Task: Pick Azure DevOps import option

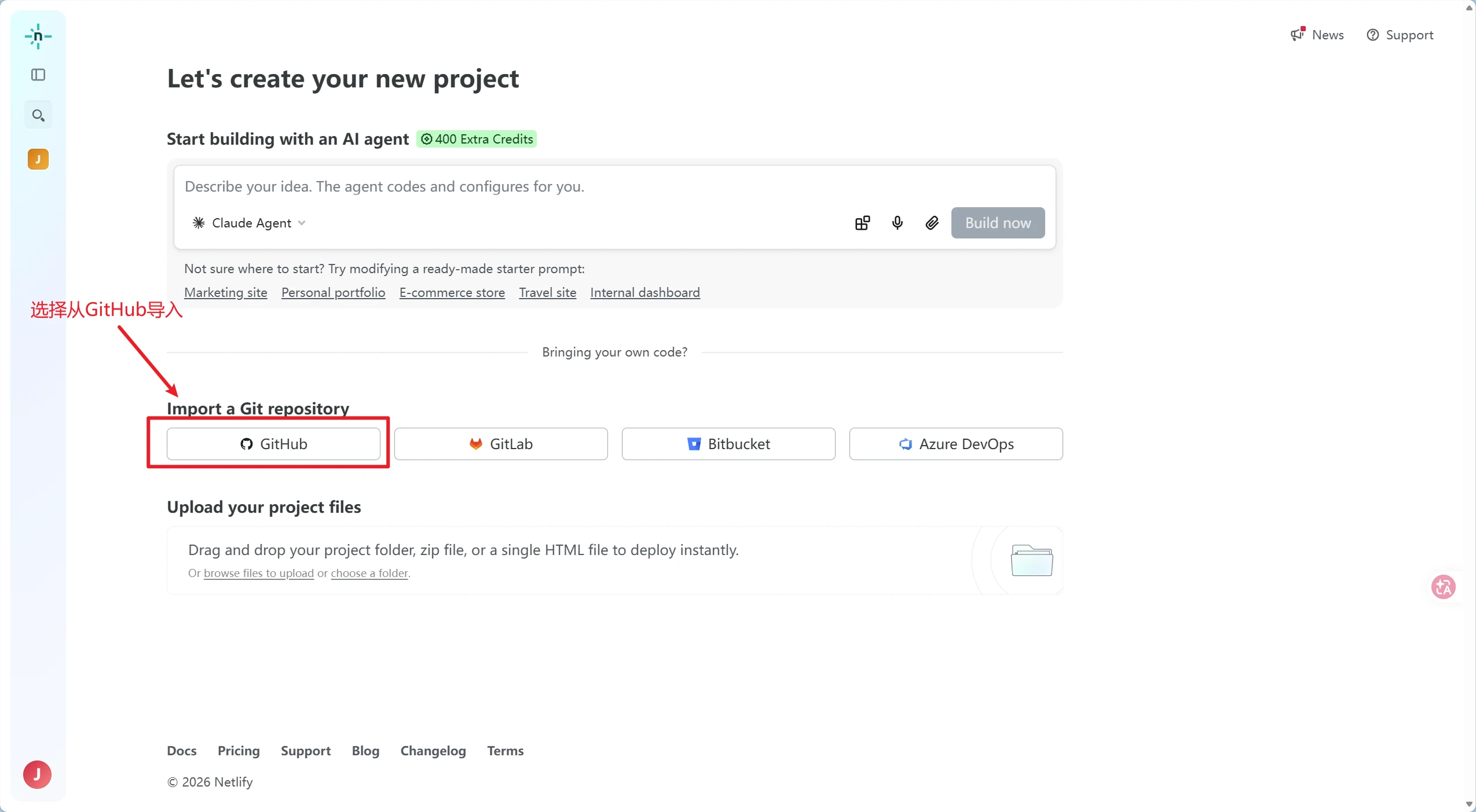Action: pos(955,444)
